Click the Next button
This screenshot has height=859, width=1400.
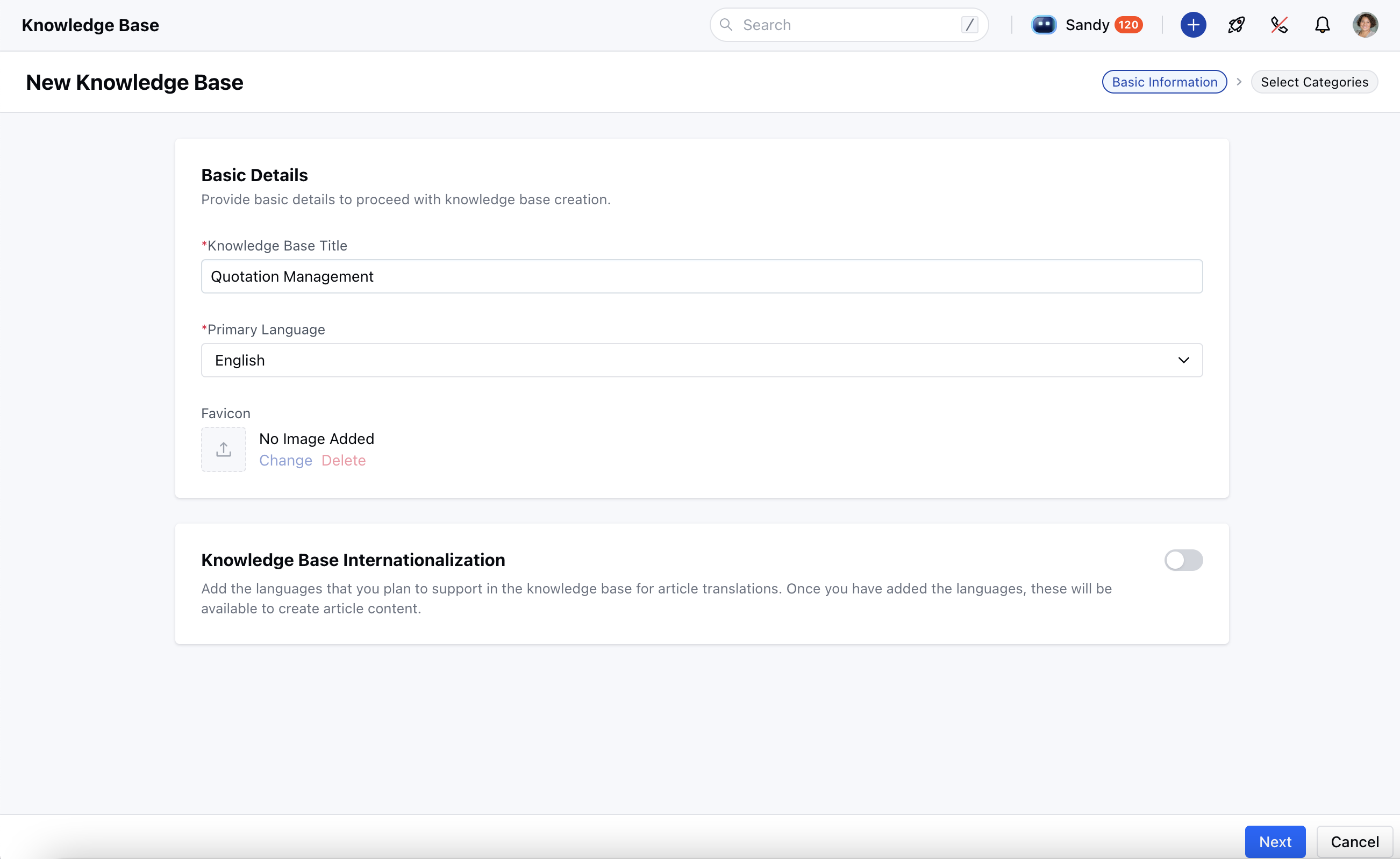click(1274, 841)
